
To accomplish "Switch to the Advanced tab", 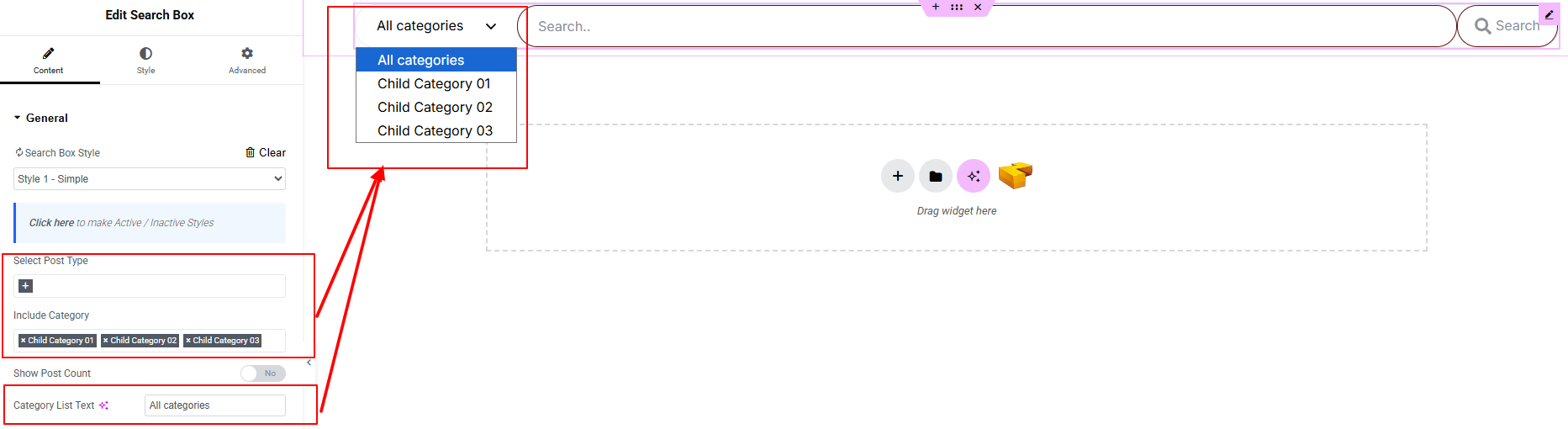I will [x=247, y=61].
